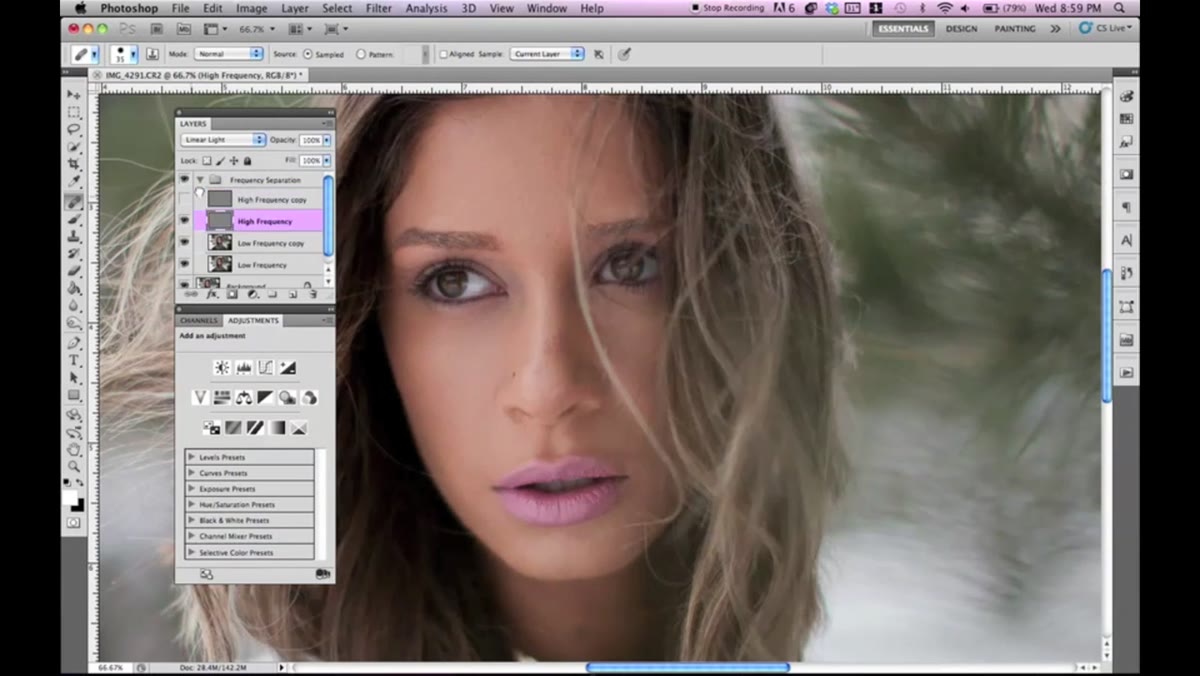The height and width of the screenshot is (676, 1200).
Task: Click the foreground color swatch
Action: click(71, 497)
